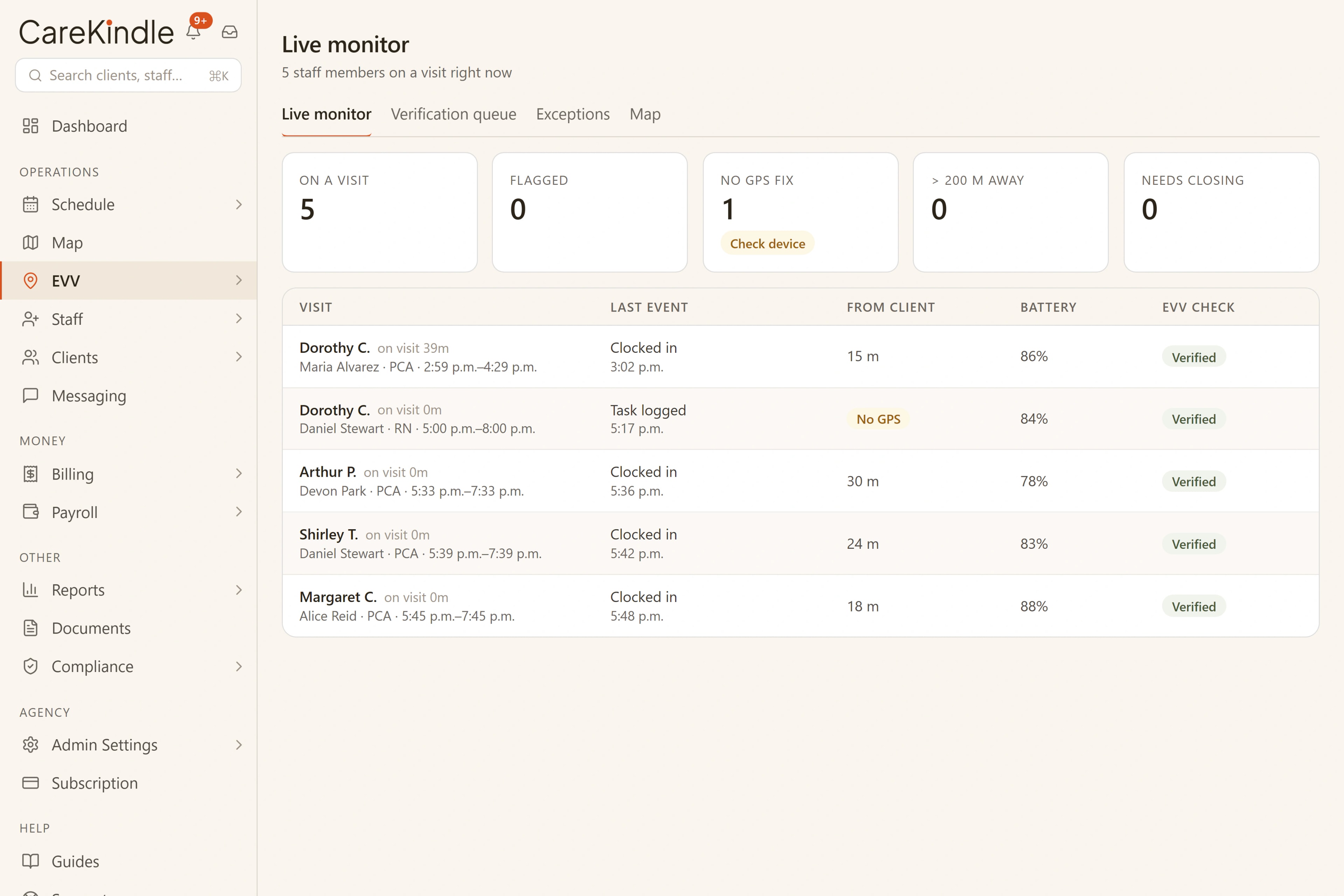The image size is (1344, 896).
Task: Open the notifications bell
Action: pyautogui.click(x=194, y=32)
